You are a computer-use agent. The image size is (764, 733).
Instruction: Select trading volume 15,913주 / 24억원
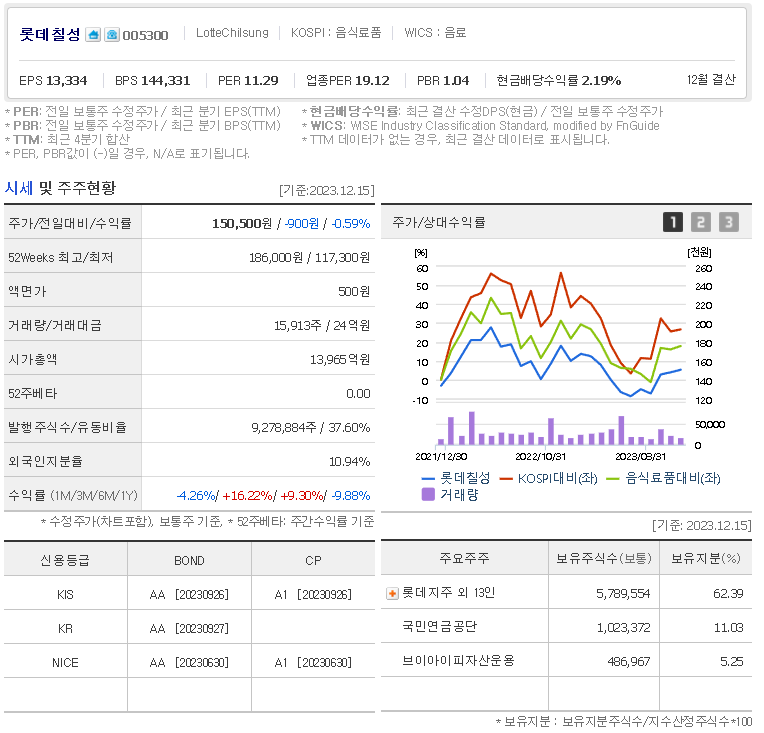click(x=322, y=326)
